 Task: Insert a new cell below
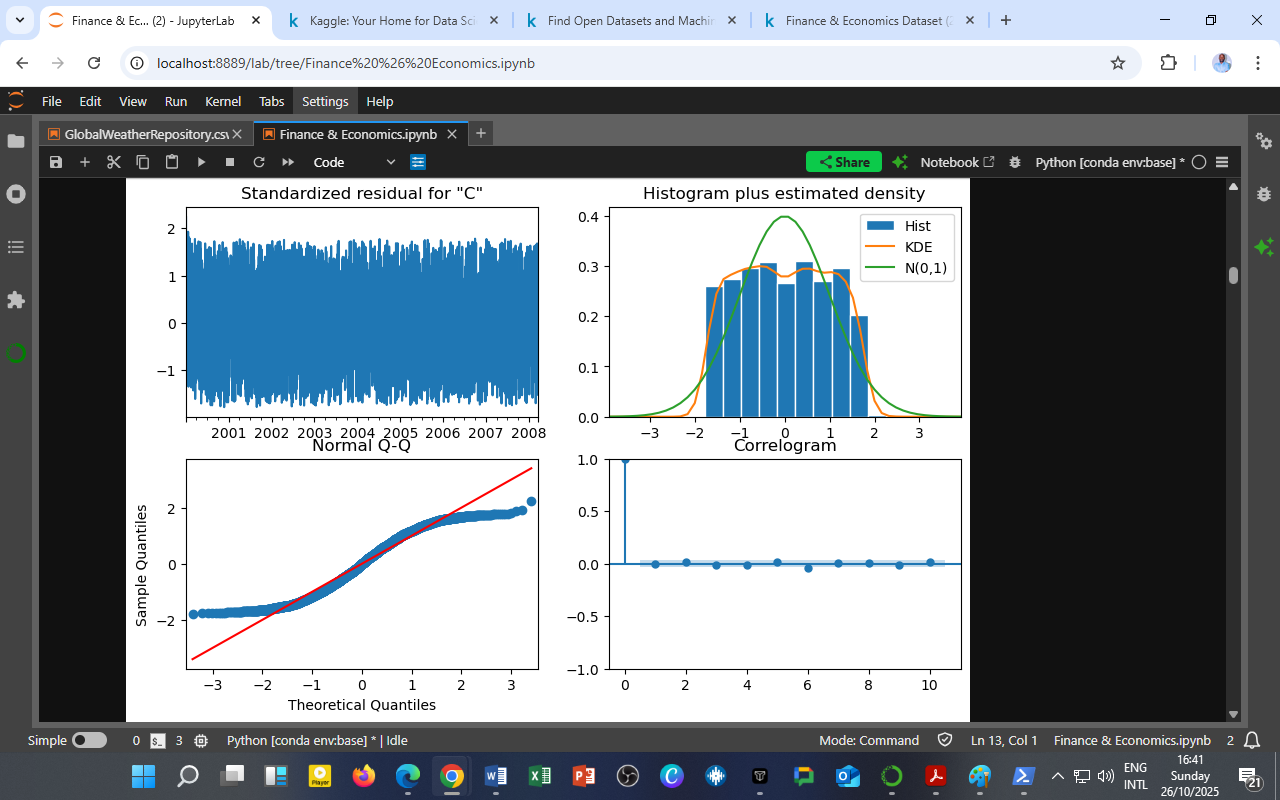tap(85, 161)
